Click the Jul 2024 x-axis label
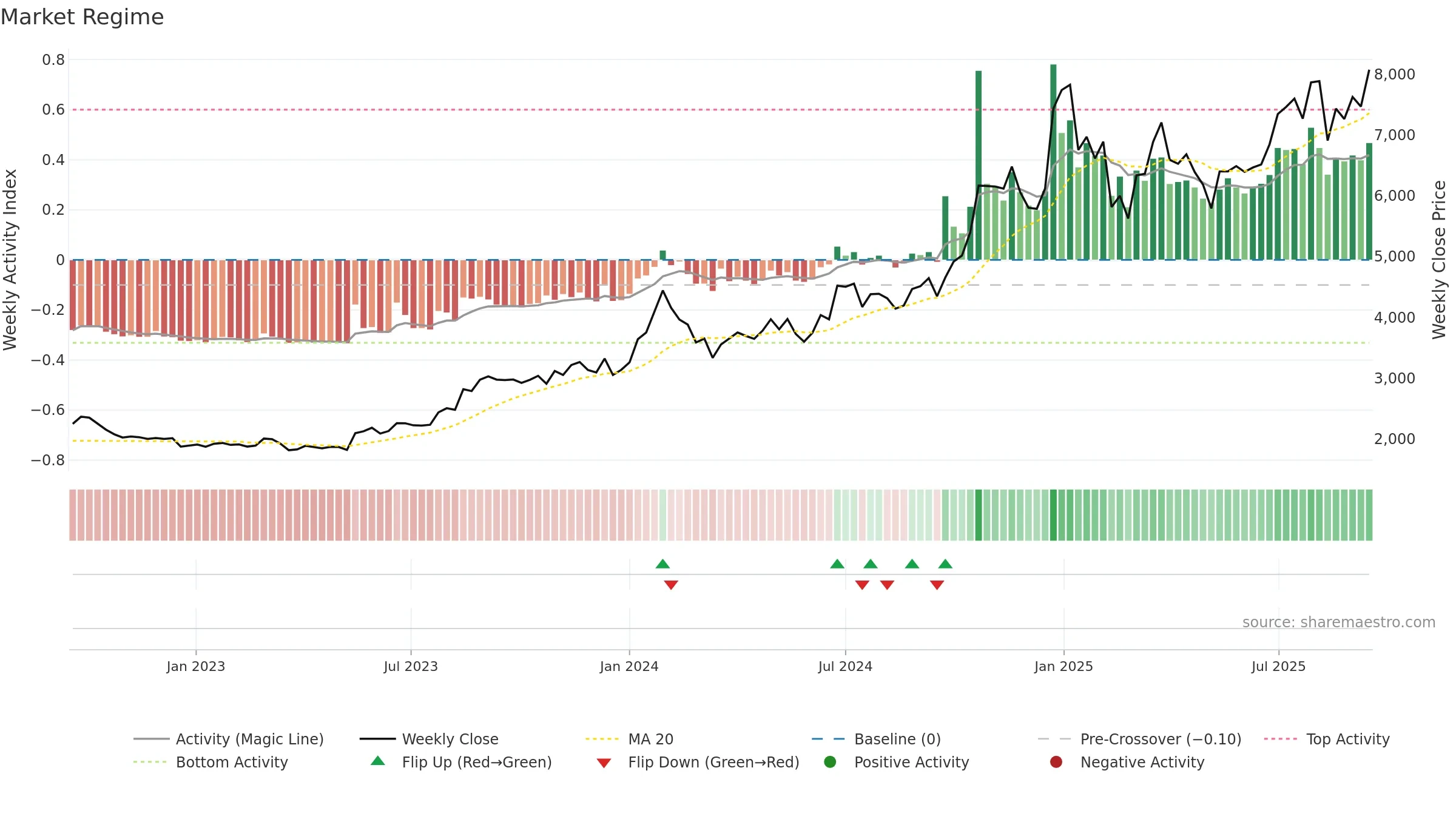The image size is (1456, 819). point(845,666)
